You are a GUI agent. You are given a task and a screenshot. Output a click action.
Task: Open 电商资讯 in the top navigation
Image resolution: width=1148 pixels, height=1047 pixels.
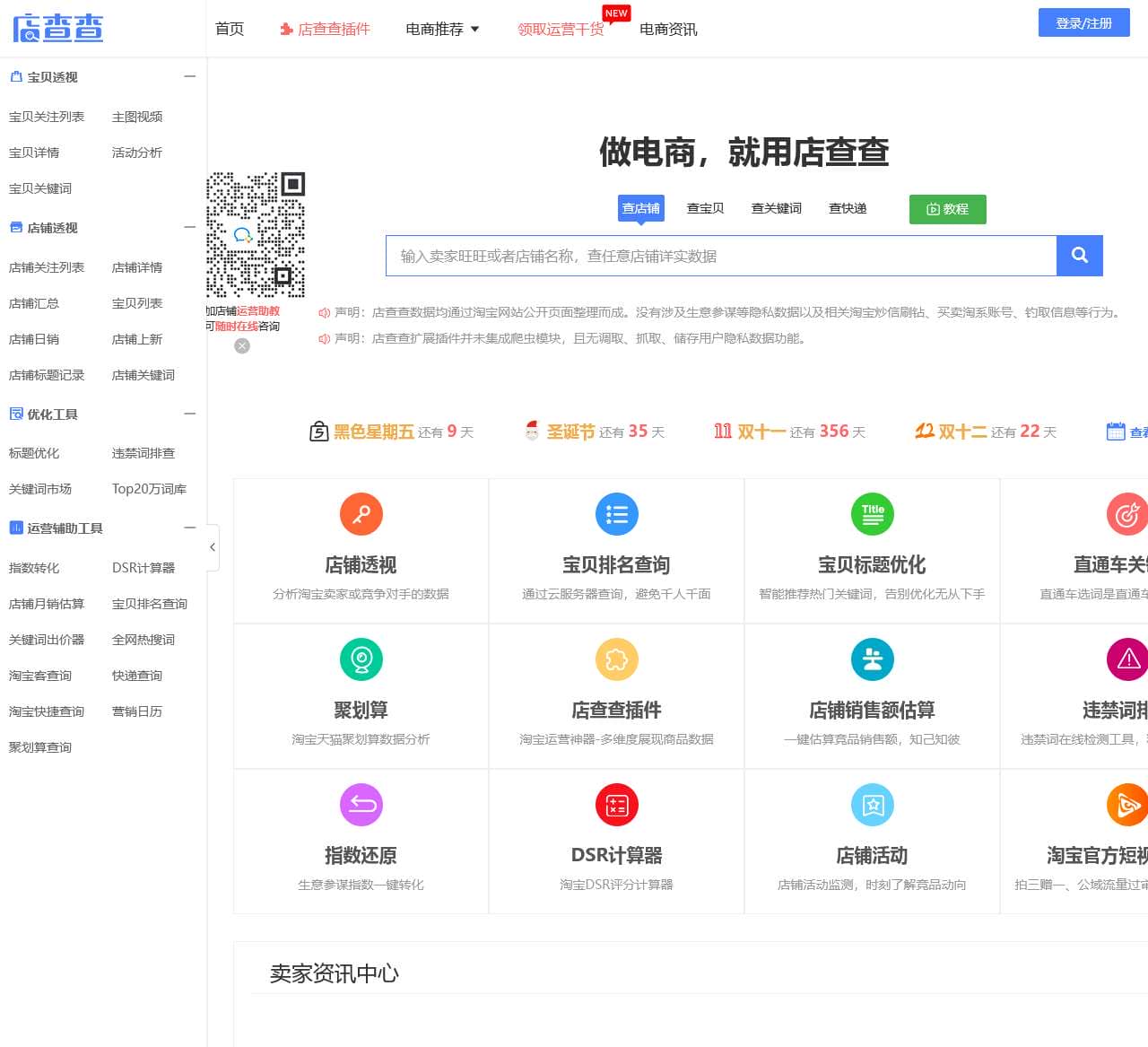(668, 30)
